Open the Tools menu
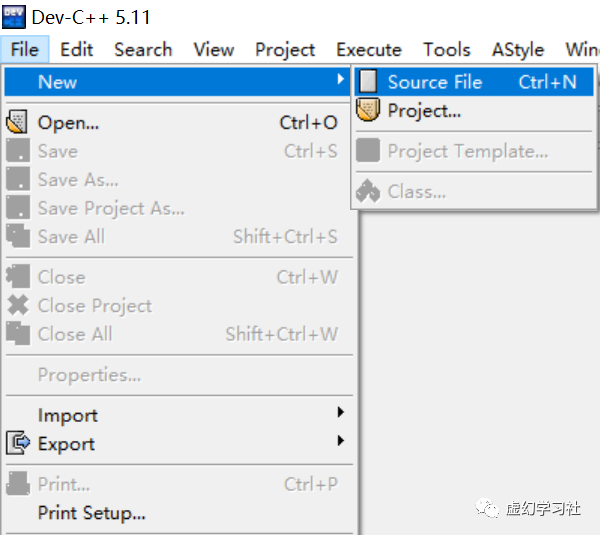 pos(446,49)
